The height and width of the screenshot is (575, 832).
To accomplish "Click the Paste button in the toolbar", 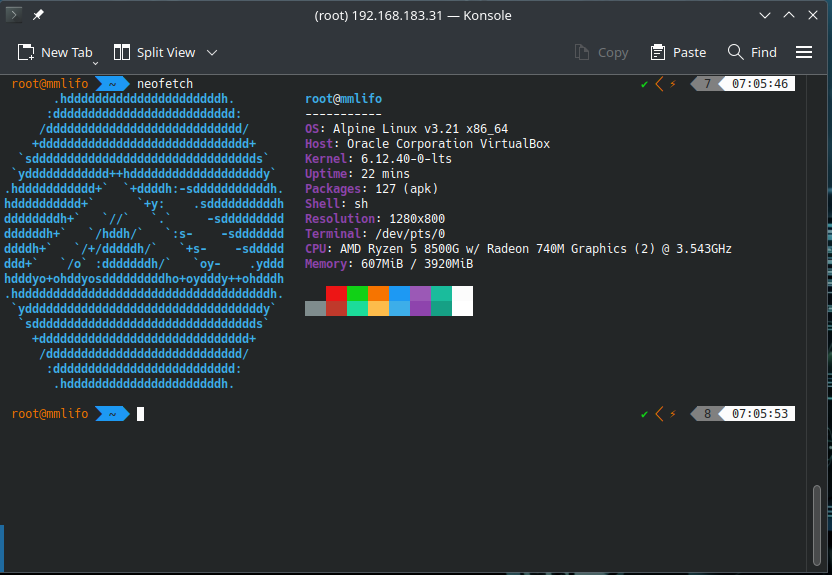I will 678,52.
